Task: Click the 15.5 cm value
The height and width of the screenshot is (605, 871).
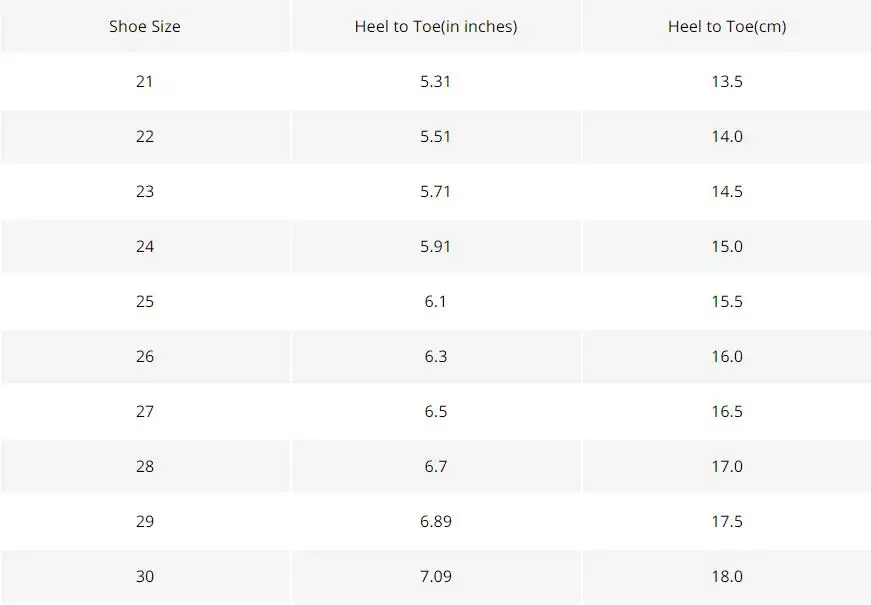Action: [727, 302]
